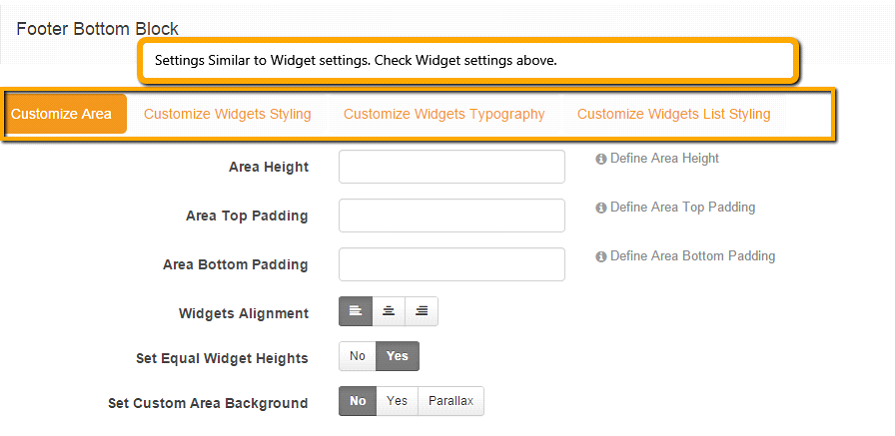Set Equal Widget Heights to No
This screenshot has height=436, width=895.
click(357, 356)
